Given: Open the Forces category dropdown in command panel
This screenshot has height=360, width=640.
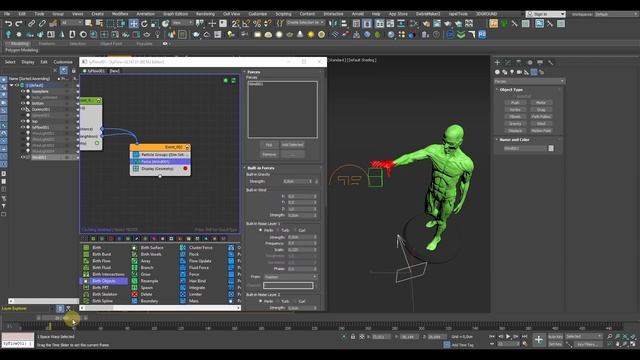Looking at the screenshot, I should tap(529, 81).
